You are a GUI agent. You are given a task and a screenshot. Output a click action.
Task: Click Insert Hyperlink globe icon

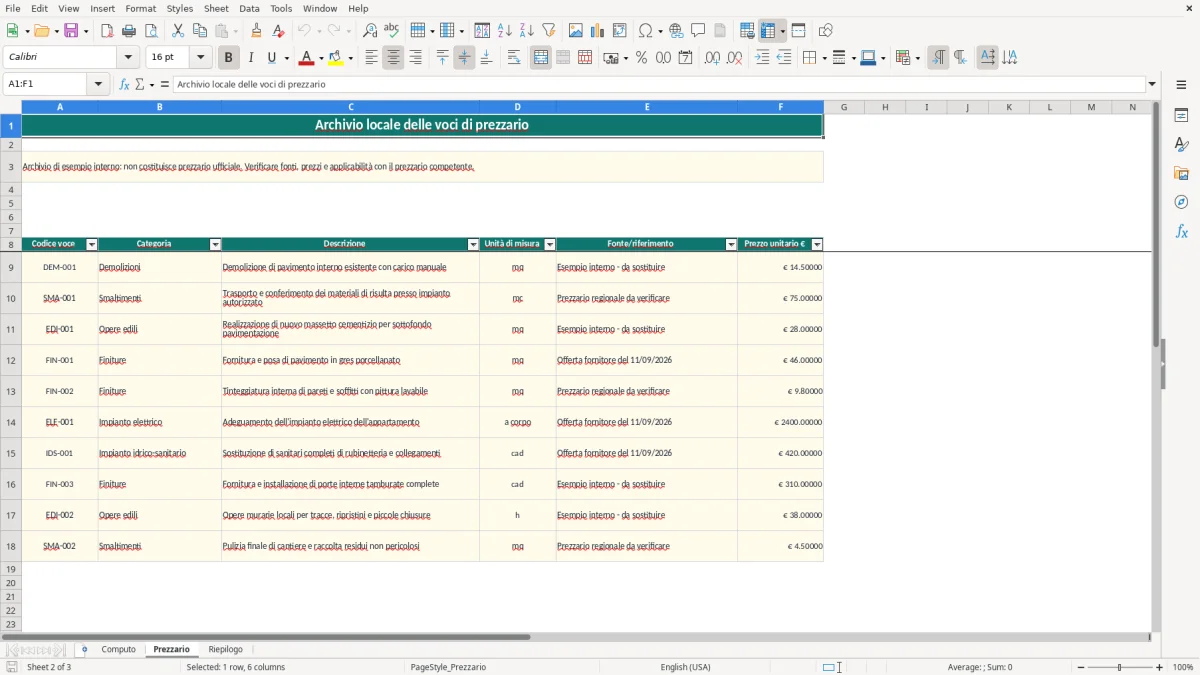(x=676, y=31)
